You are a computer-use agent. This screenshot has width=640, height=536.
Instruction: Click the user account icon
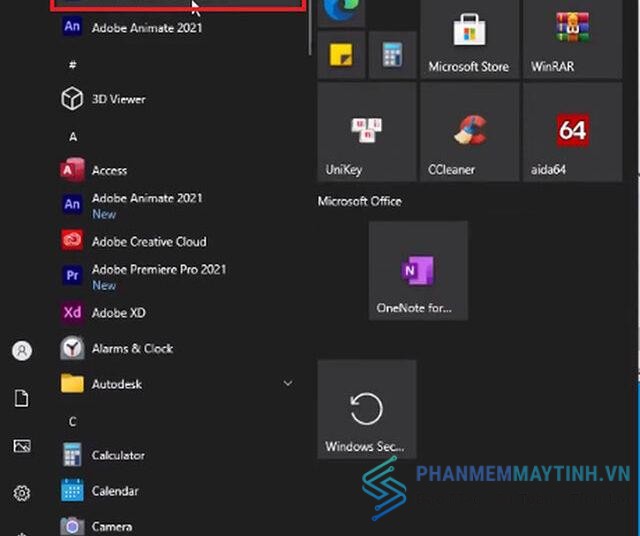pos(22,351)
